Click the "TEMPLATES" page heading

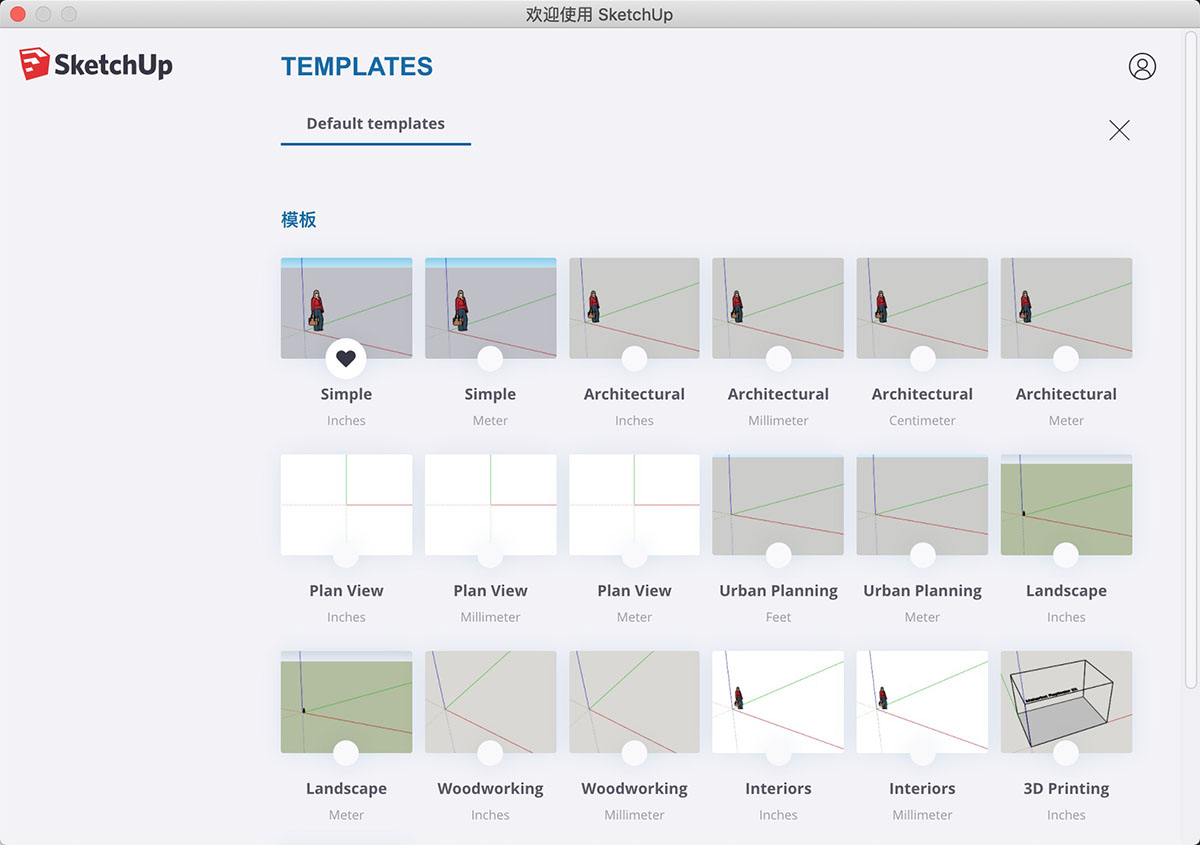point(357,67)
